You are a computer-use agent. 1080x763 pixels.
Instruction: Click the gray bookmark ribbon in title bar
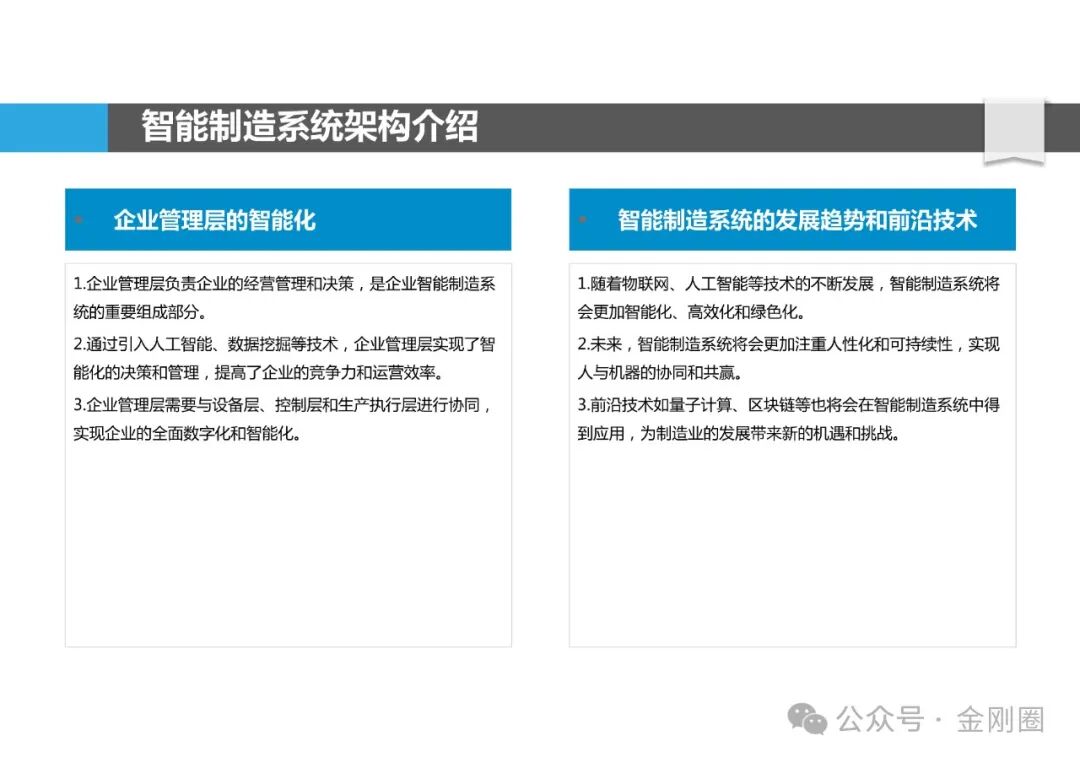pyautogui.click(x=1014, y=132)
